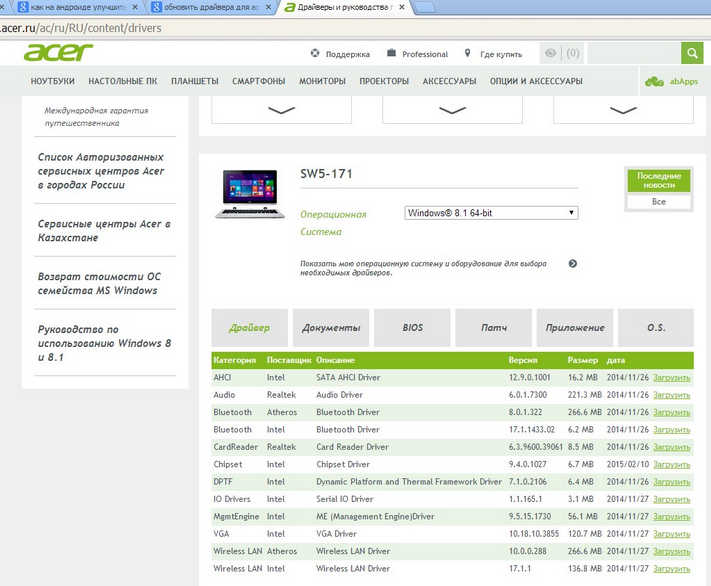The height and width of the screenshot is (586, 711).
Task: Open Сервисные центры Acer в Казахстане link
Action: (x=104, y=230)
